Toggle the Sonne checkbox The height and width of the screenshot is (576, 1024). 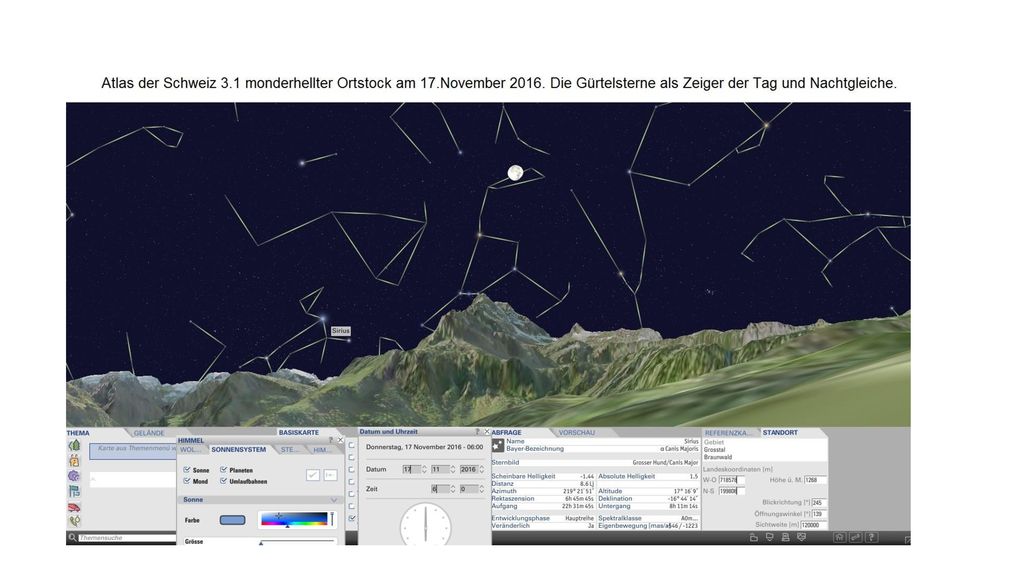tap(187, 470)
